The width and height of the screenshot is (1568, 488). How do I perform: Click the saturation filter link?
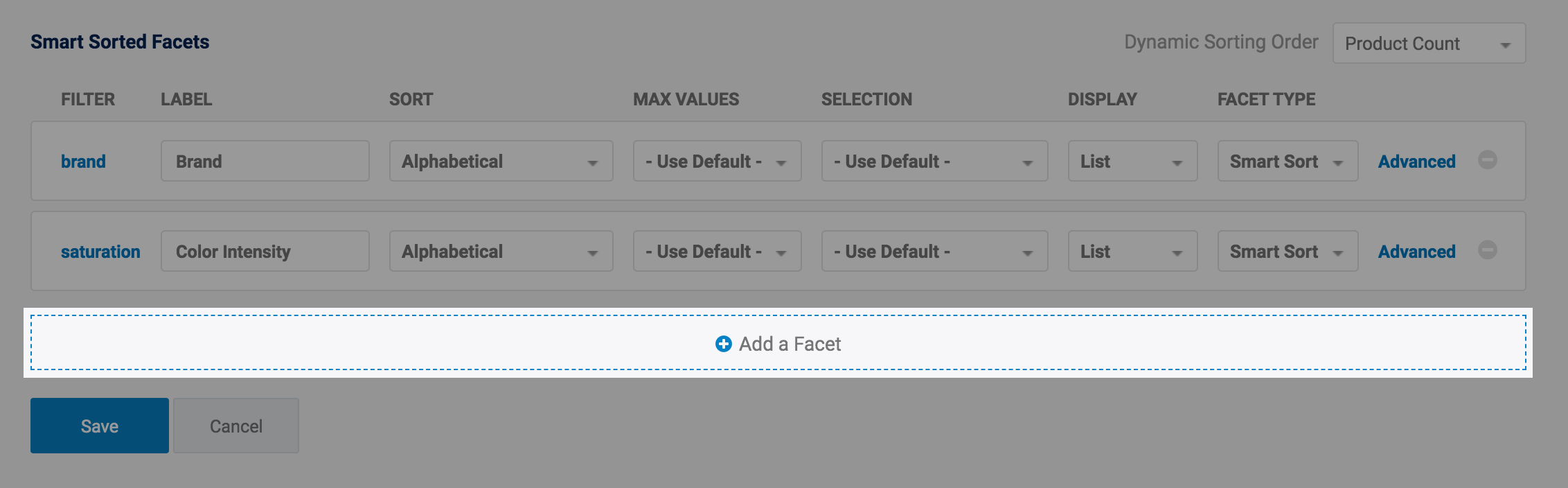[100, 252]
